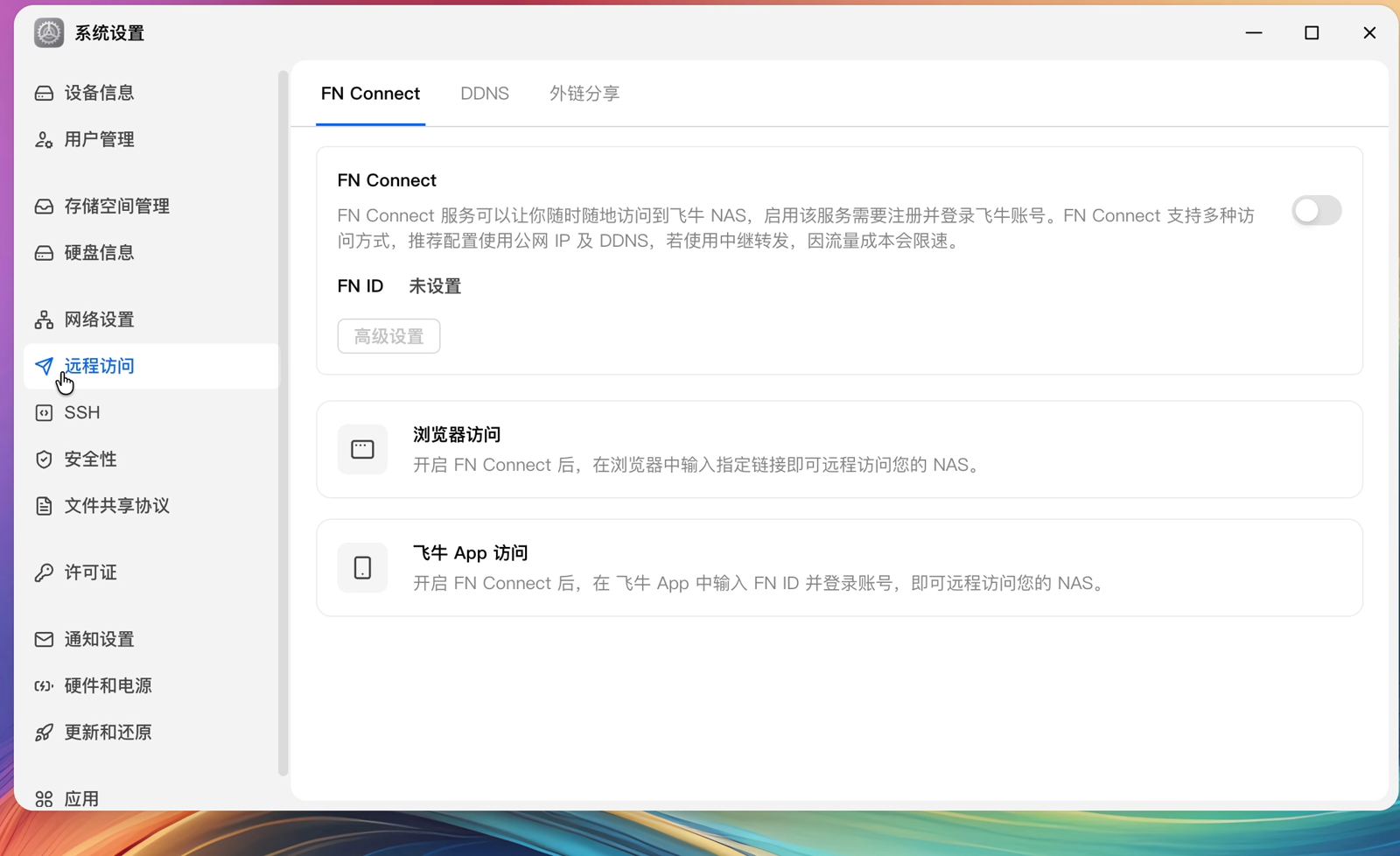Click the 存储空间管理 storage icon
The width and height of the screenshot is (1400, 856).
point(44,206)
